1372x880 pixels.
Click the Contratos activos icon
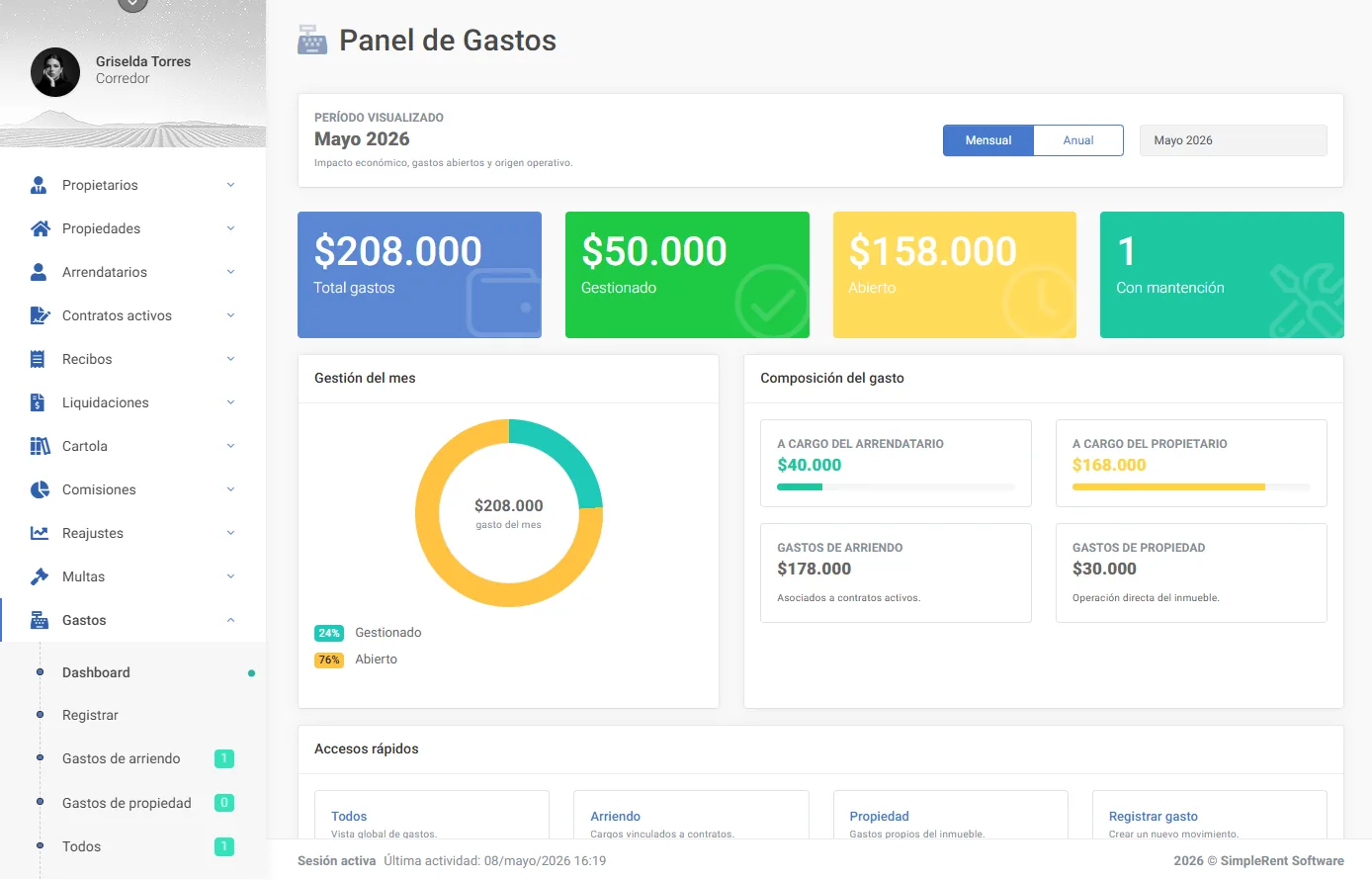click(40, 315)
